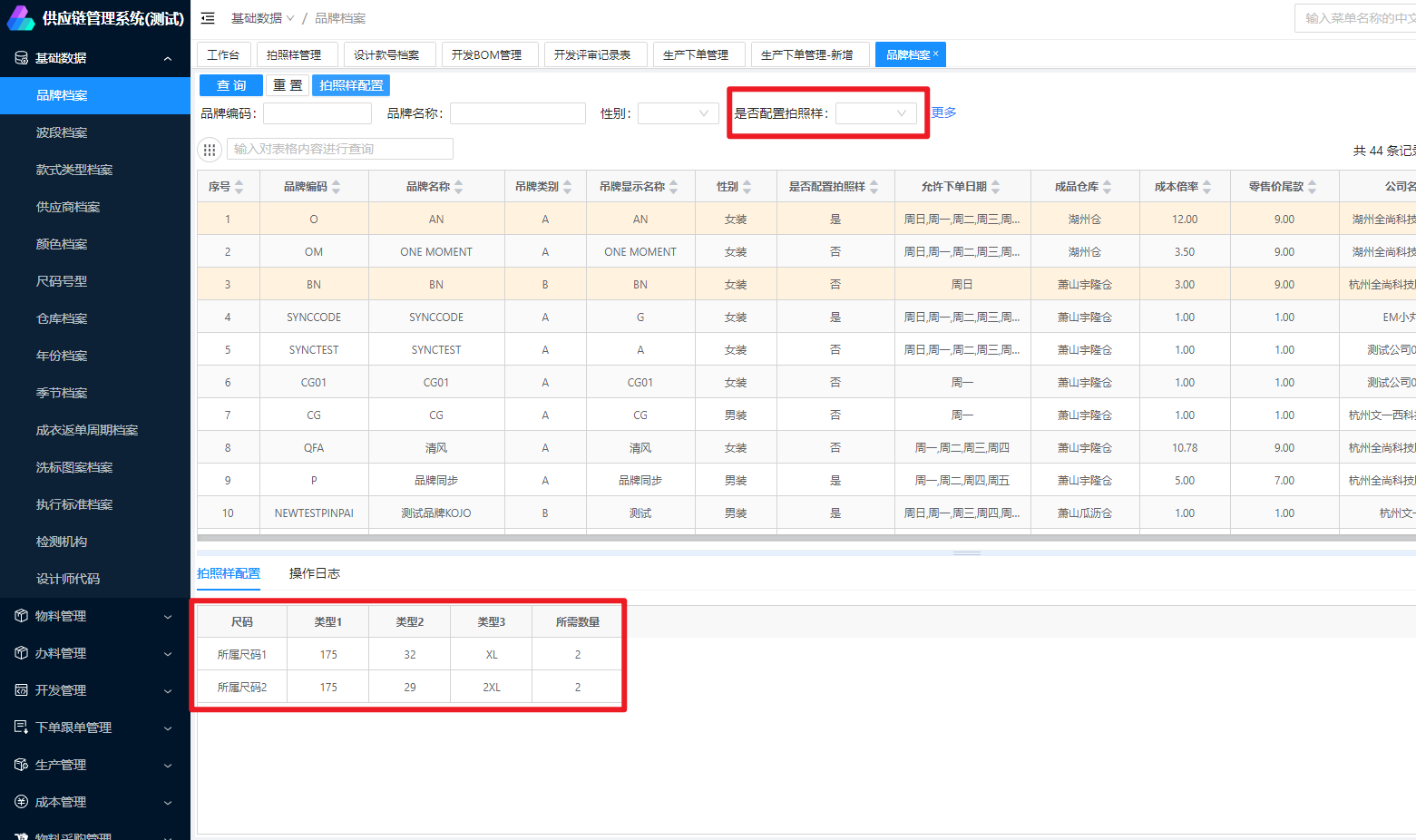Click the 更多 link for more filters
Viewport: 1416px width, 840px height.
(943, 112)
